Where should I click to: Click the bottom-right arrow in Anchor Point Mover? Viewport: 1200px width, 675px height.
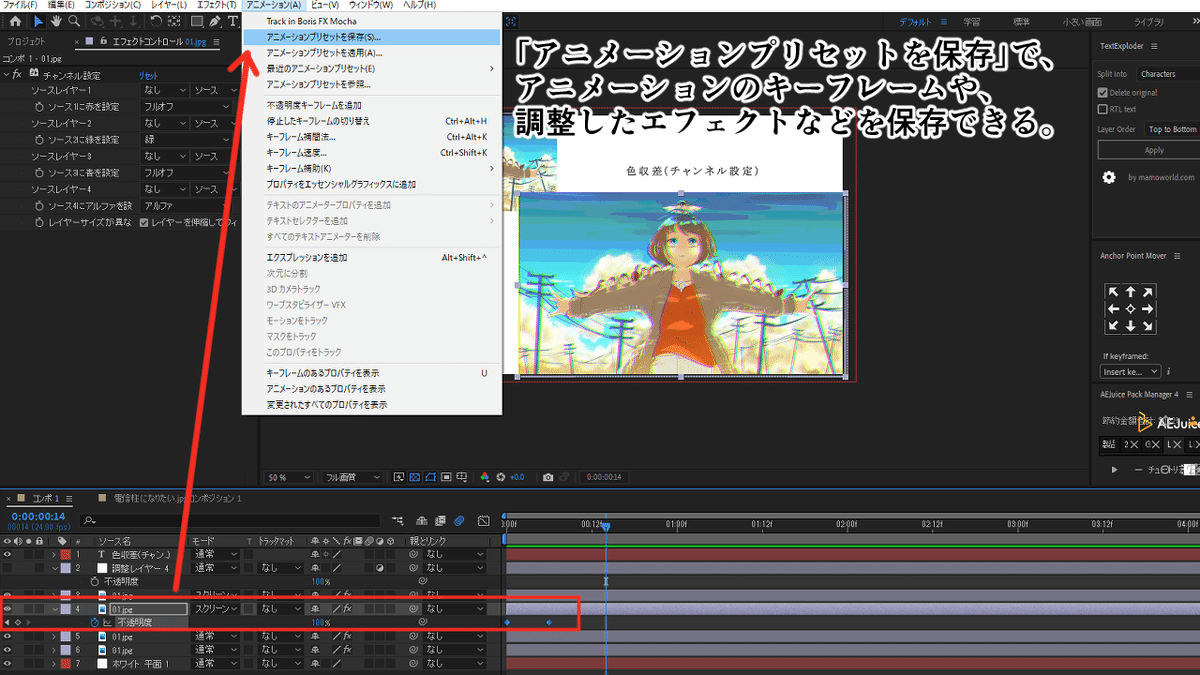pyautogui.click(x=1148, y=326)
